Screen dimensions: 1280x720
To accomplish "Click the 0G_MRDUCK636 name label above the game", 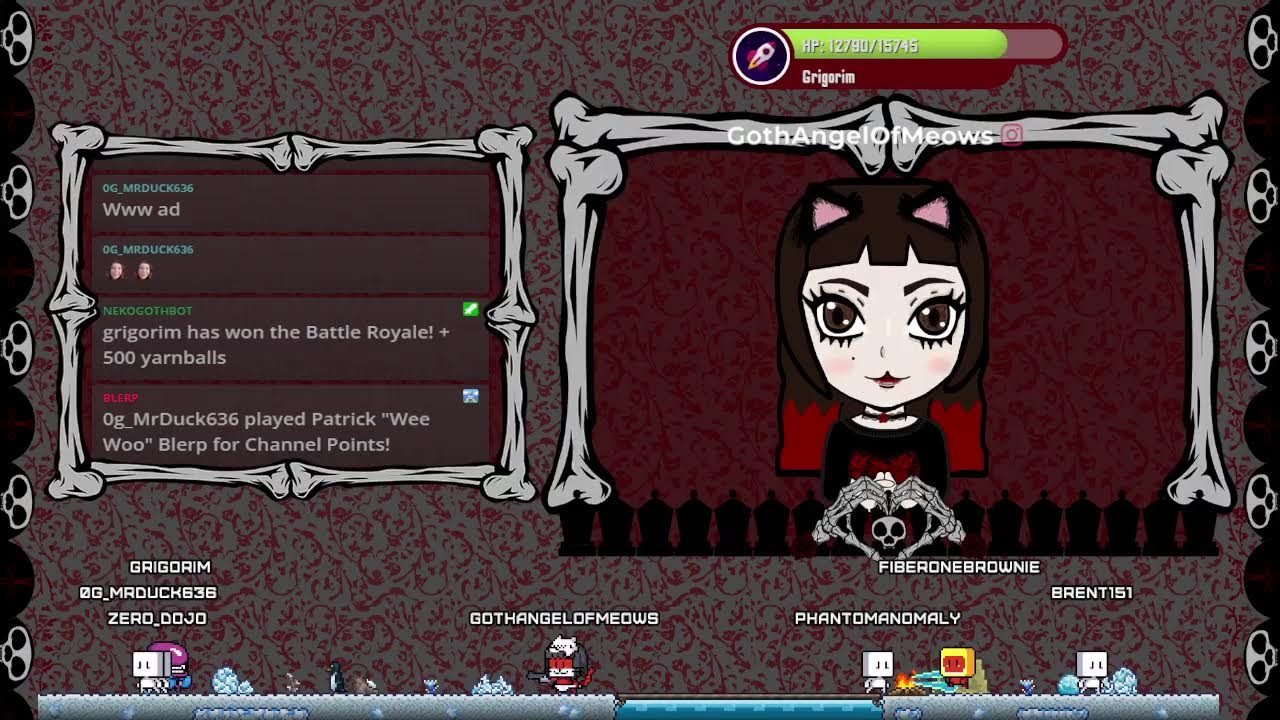I will pyautogui.click(x=148, y=593).
